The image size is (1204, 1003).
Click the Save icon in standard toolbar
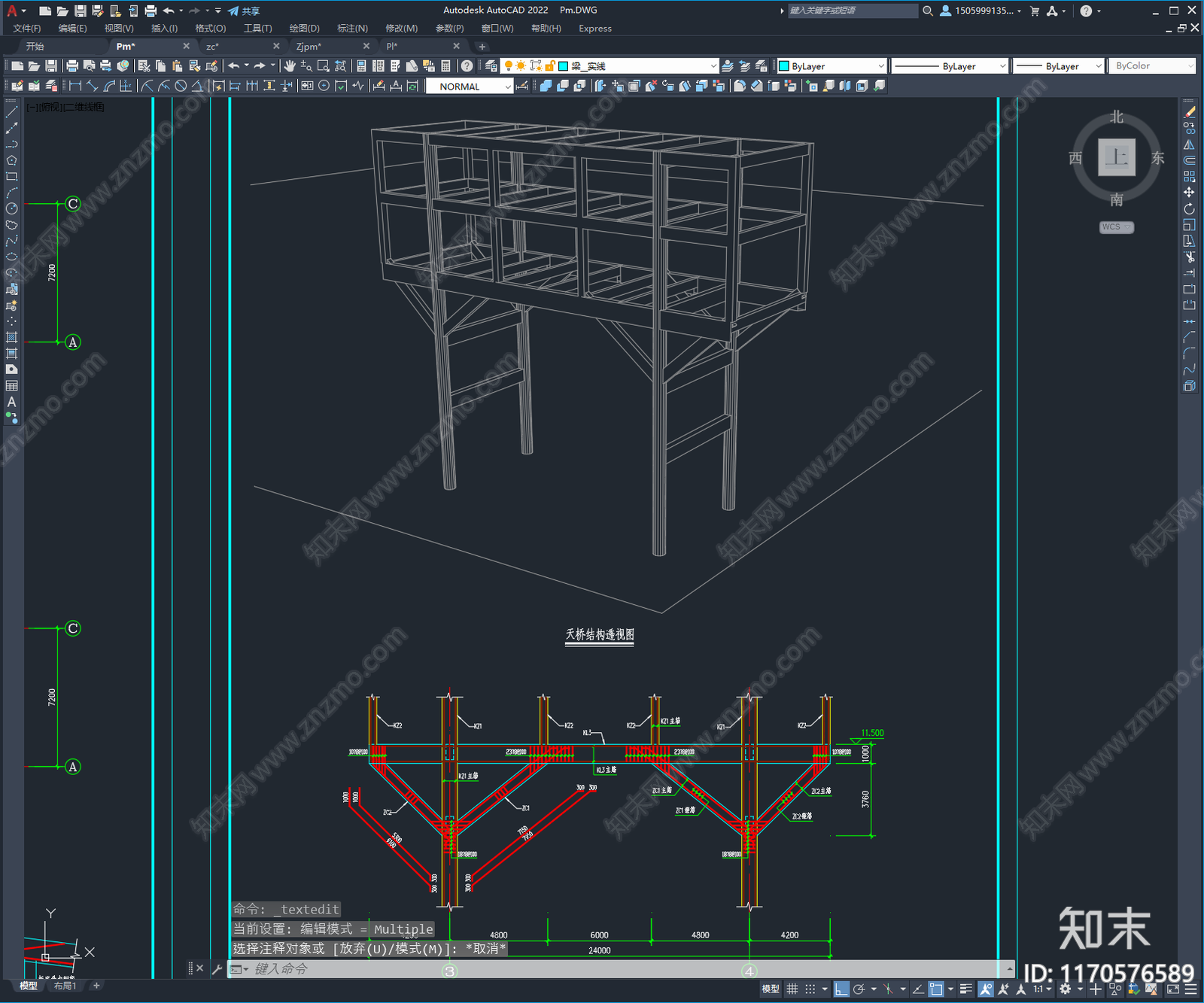coord(51,66)
